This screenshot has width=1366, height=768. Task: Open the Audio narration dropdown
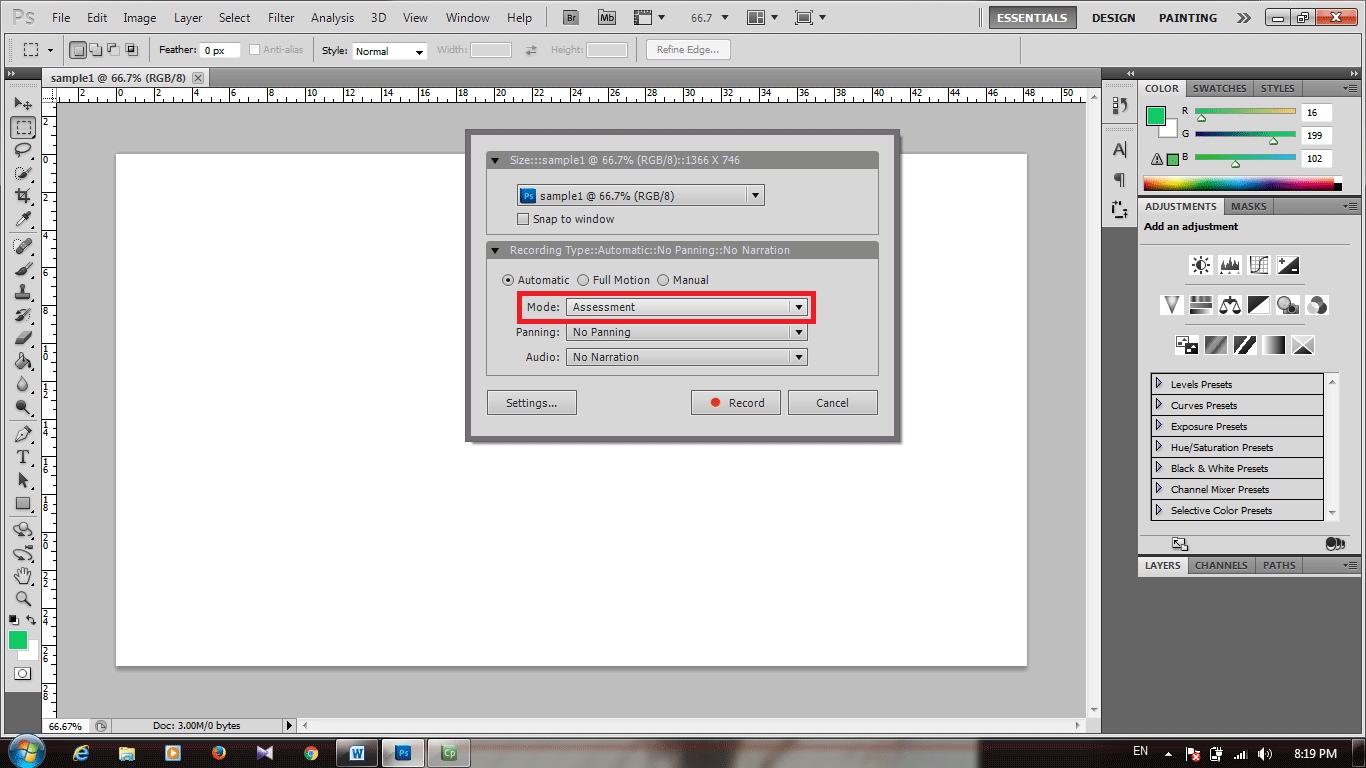click(x=687, y=357)
